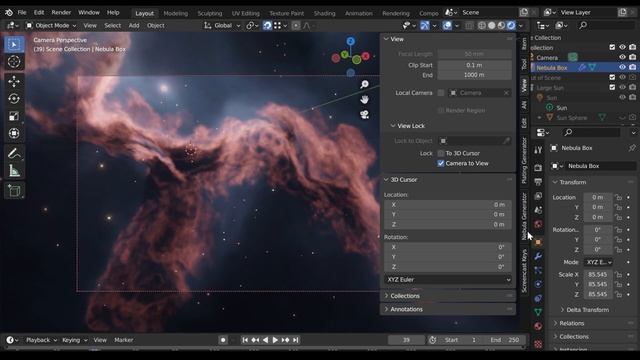Select rendered viewport shading icon

(511, 25)
